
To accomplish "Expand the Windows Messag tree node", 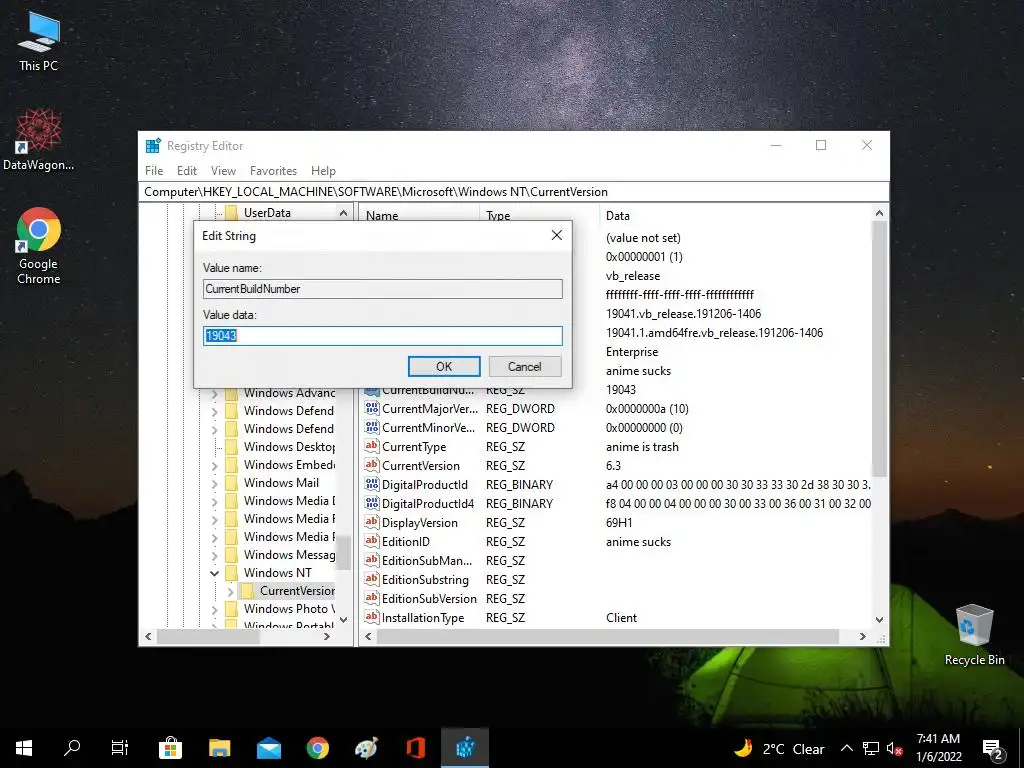I will coord(214,555).
